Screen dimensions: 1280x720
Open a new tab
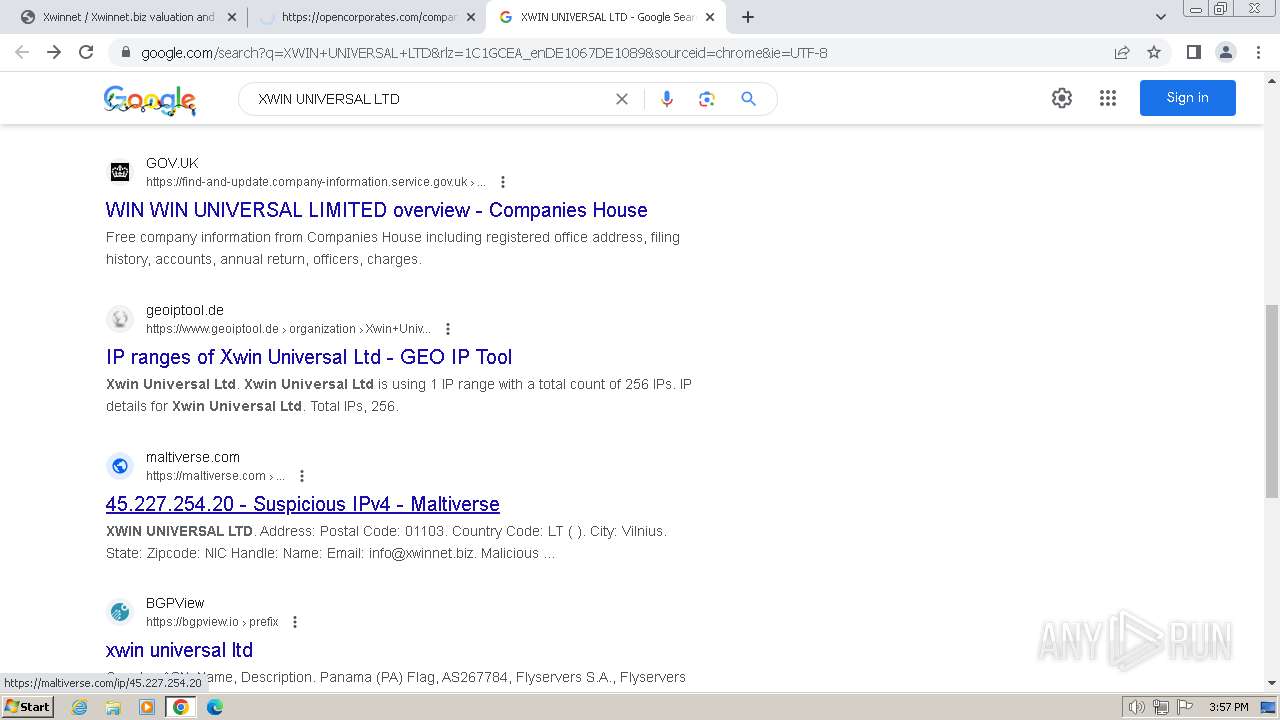click(x=748, y=17)
